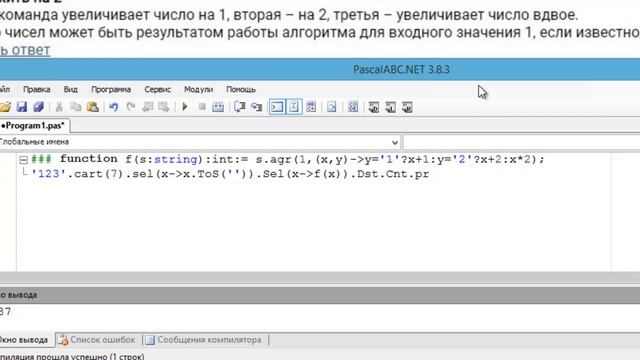Click the word function in code
Screen dimensions: 640x360
coord(89,159)
